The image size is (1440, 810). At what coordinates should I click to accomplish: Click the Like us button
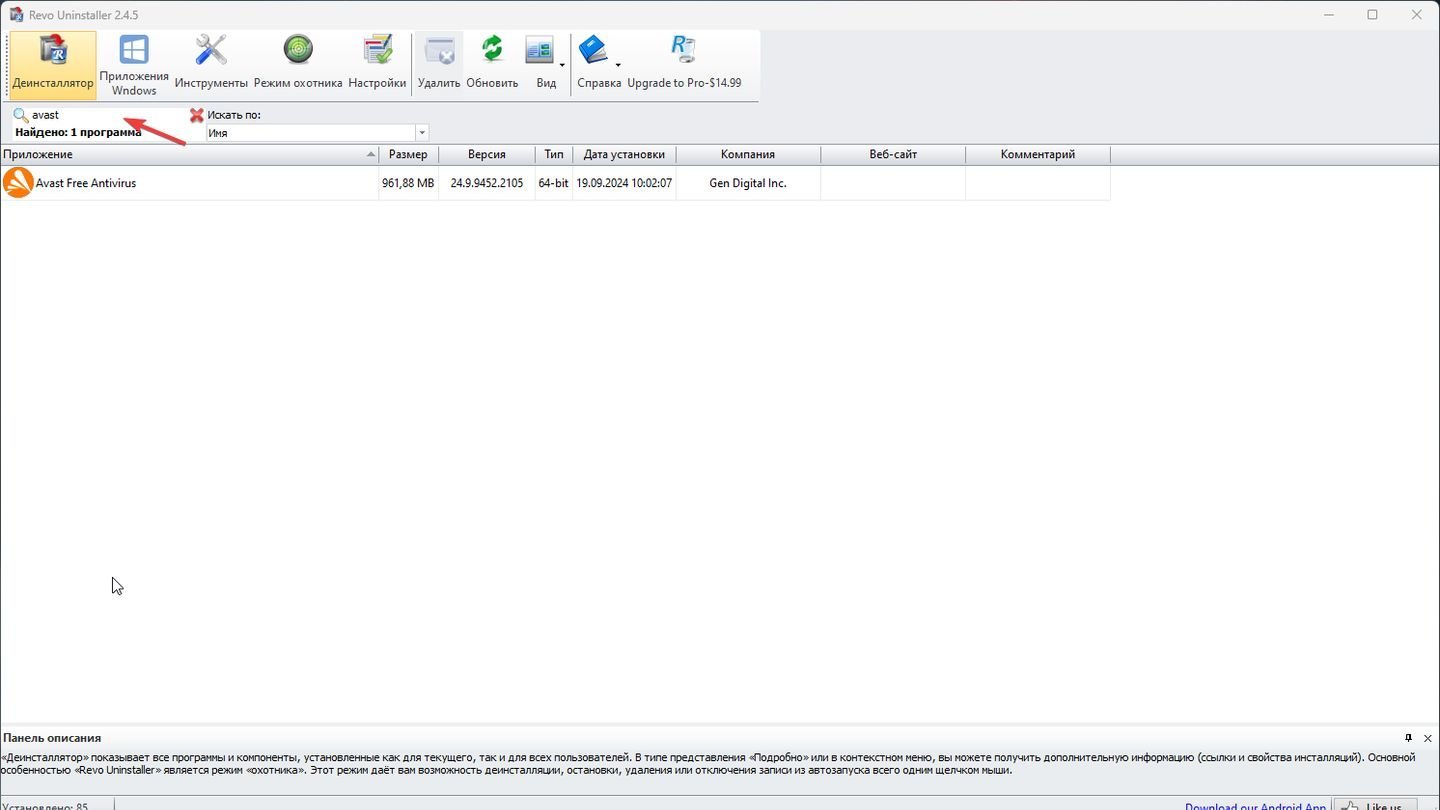[1377, 805]
